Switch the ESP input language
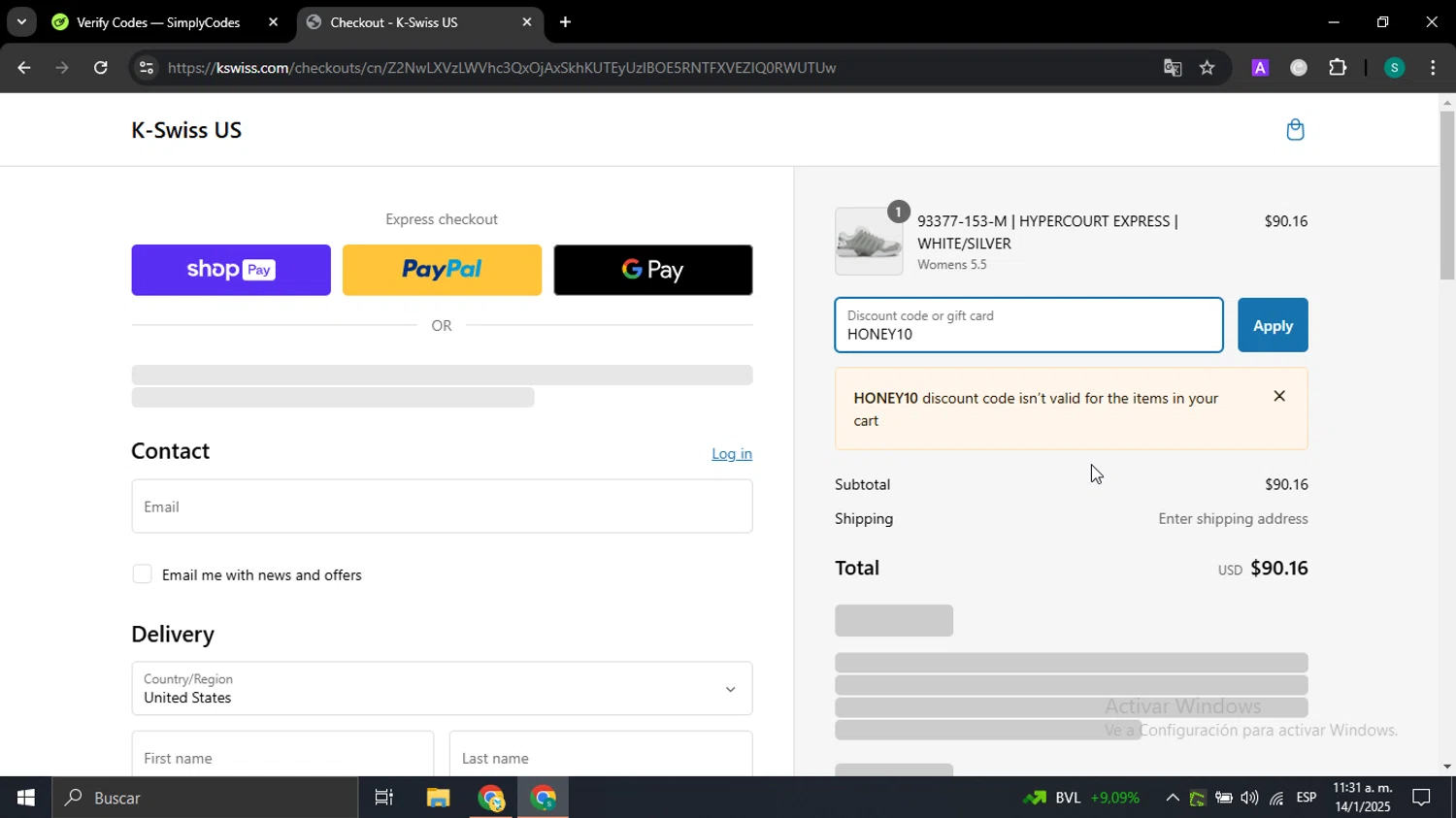The width and height of the screenshot is (1456, 818). (x=1307, y=798)
